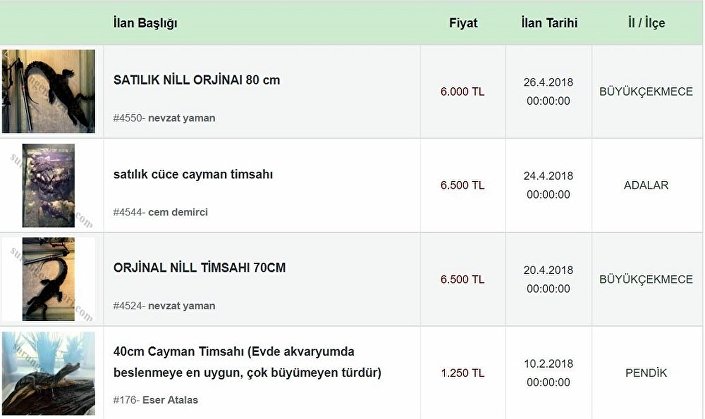The image size is (705, 419).
Task: Open the ORJİNAL NİLL TİMSAHI 70CM listing title
Action: click(x=199, y=267)
